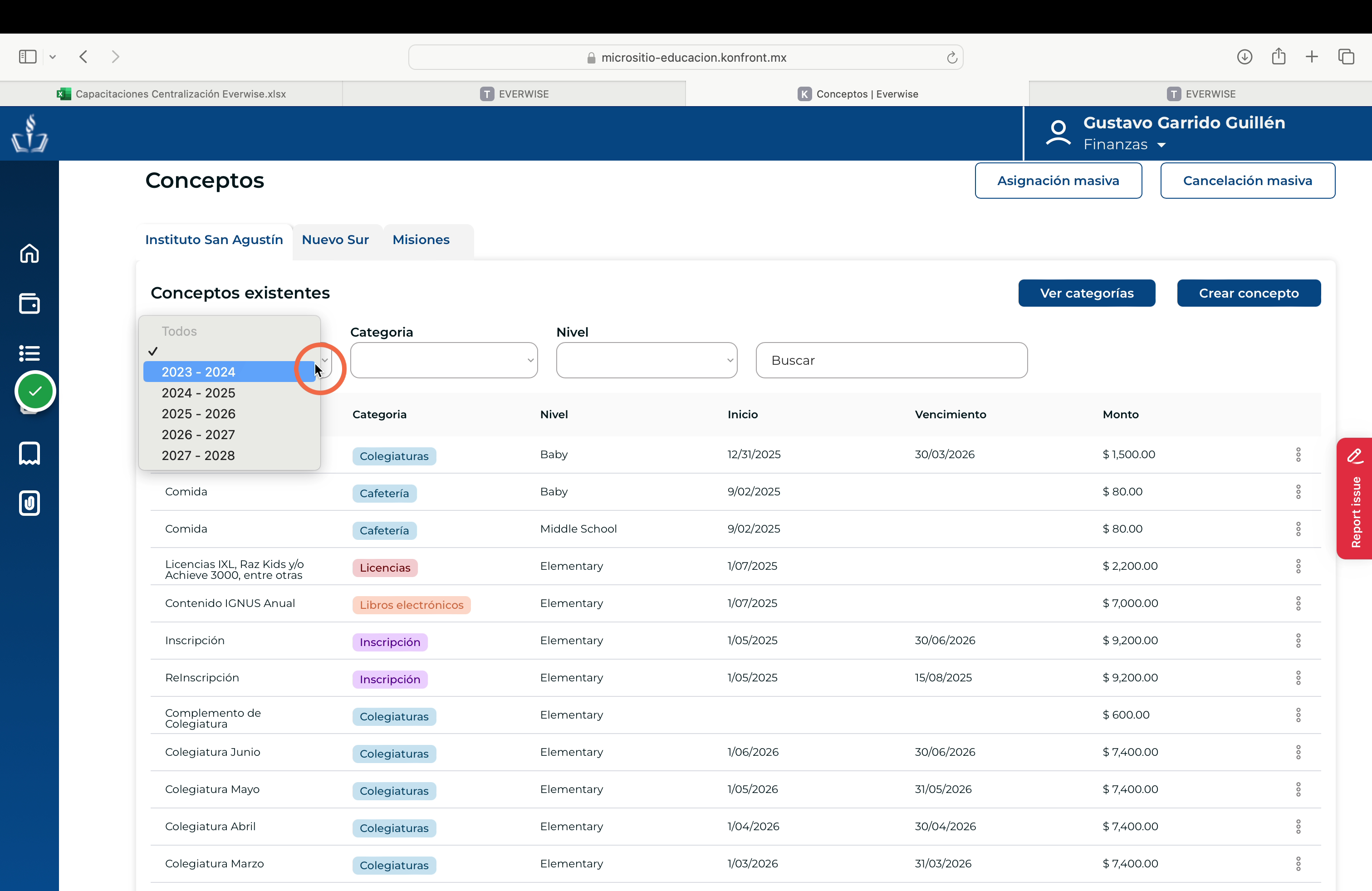
Task: Open three-dot menu for Colegiatura Junio
Action: (x=1298, y=752)
